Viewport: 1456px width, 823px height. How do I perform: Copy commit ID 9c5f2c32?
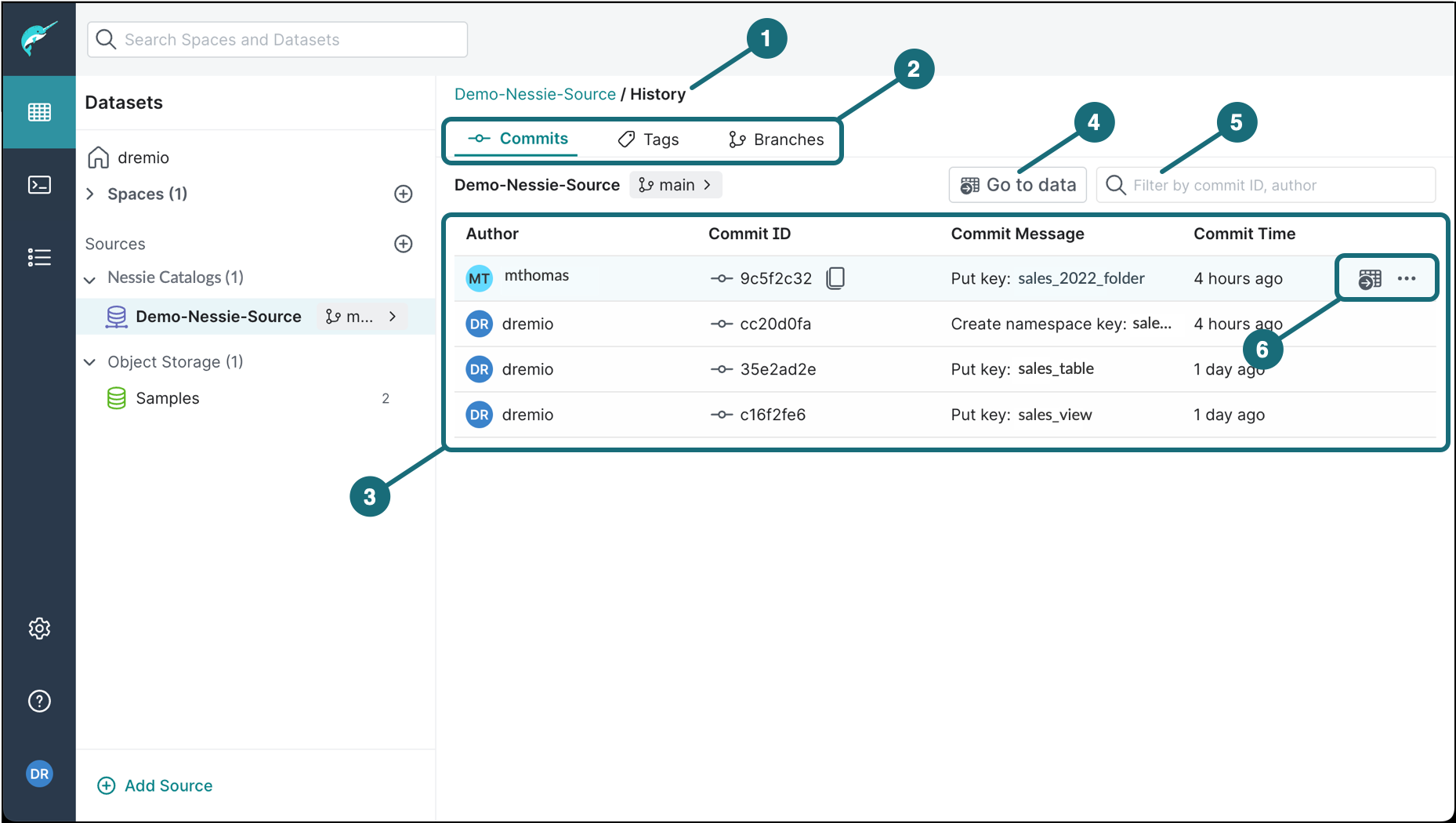[835, 278]
